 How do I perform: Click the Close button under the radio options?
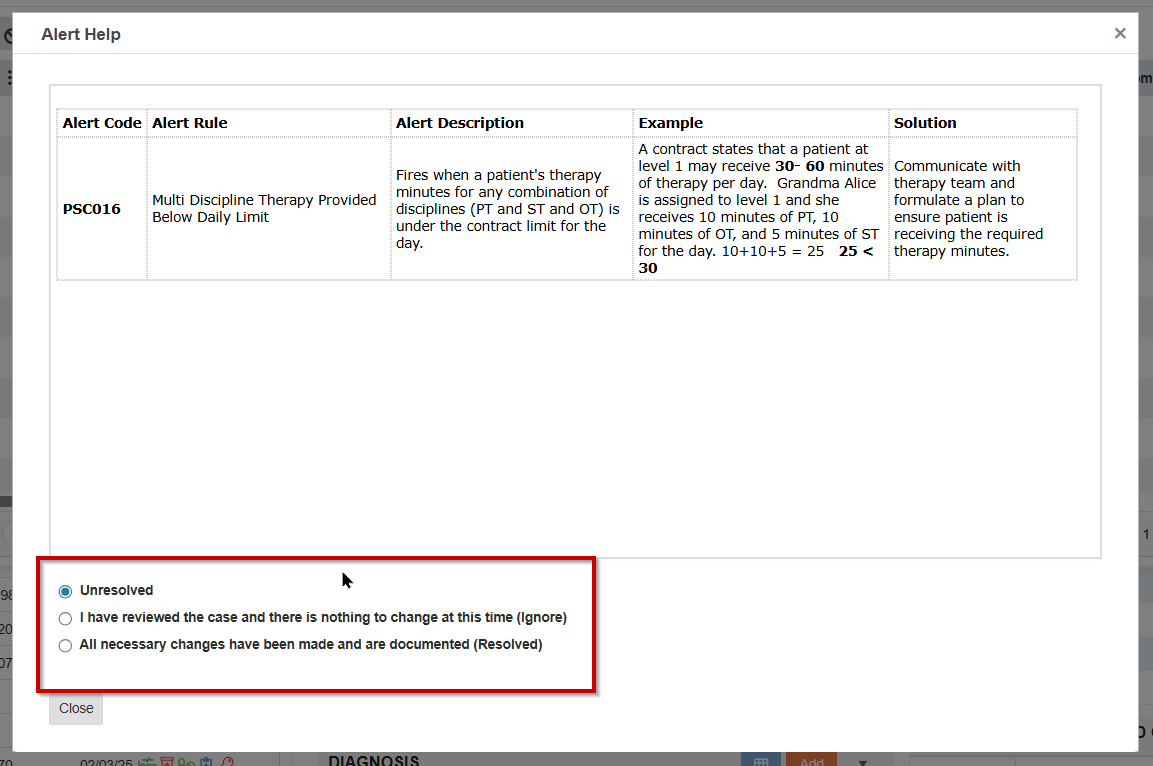76,709
